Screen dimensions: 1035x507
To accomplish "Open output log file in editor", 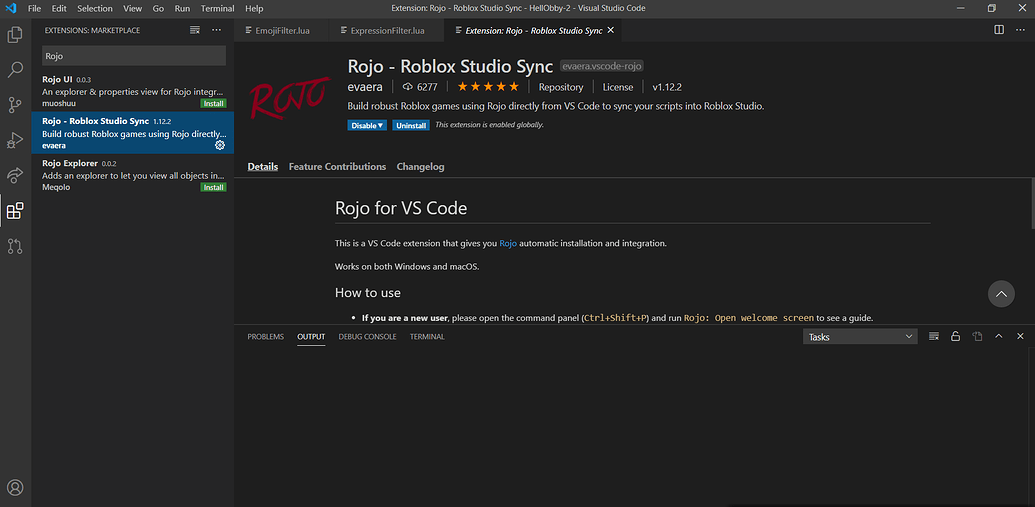I will (977, 336).
